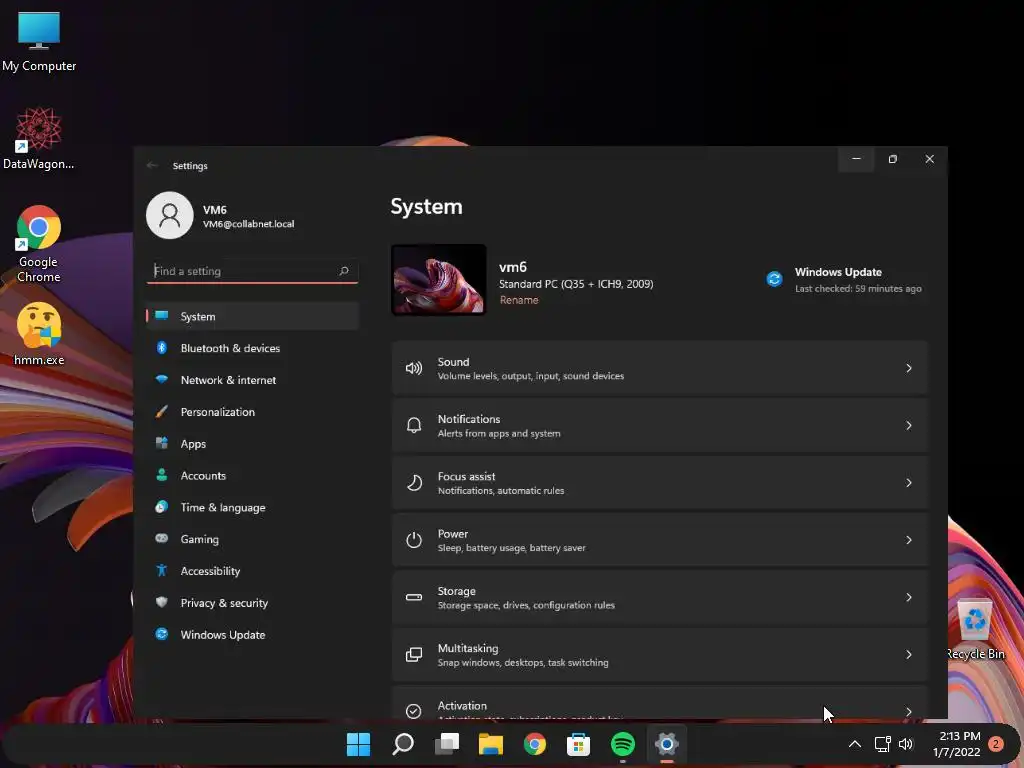Expand the Notifications row chevron
Image resolution: width=1024 pixels, height=768 pixels.
pyautogui.click(x=908, y=426)
